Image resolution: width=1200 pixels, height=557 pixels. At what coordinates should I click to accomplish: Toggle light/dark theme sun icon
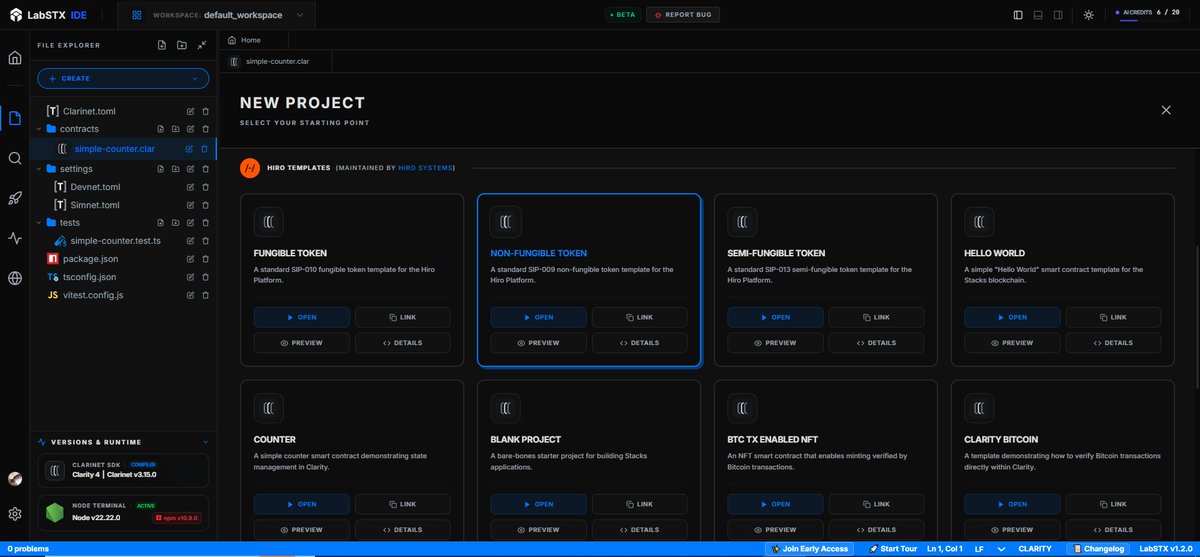[x=1088, y=15]
